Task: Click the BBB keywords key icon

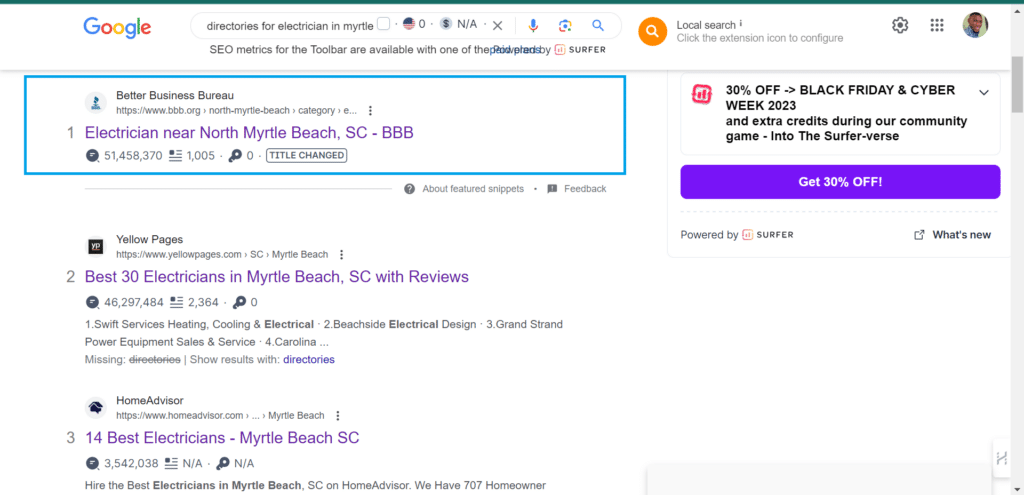Action: point(235,156)
